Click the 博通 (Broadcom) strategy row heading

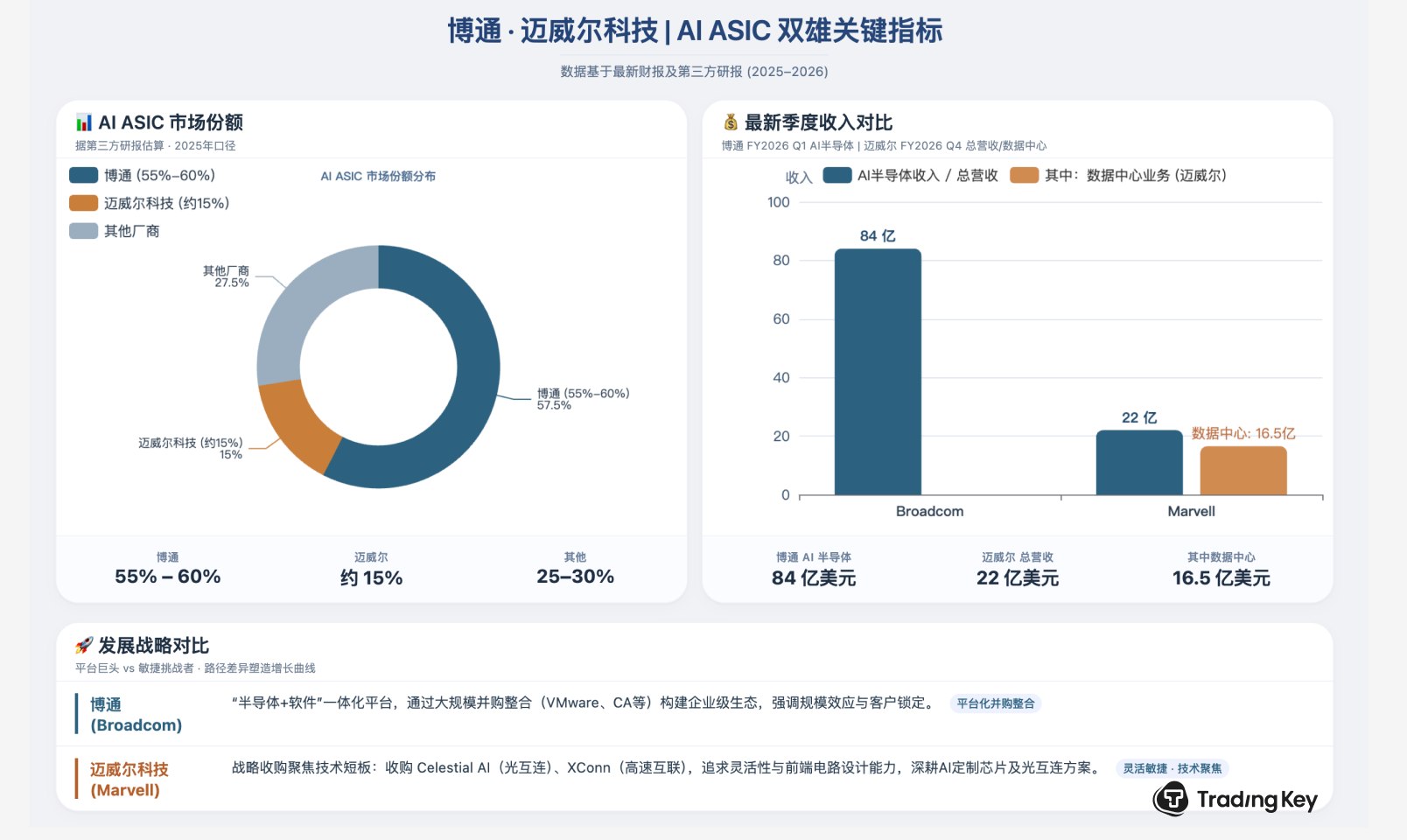coord(136,715)
